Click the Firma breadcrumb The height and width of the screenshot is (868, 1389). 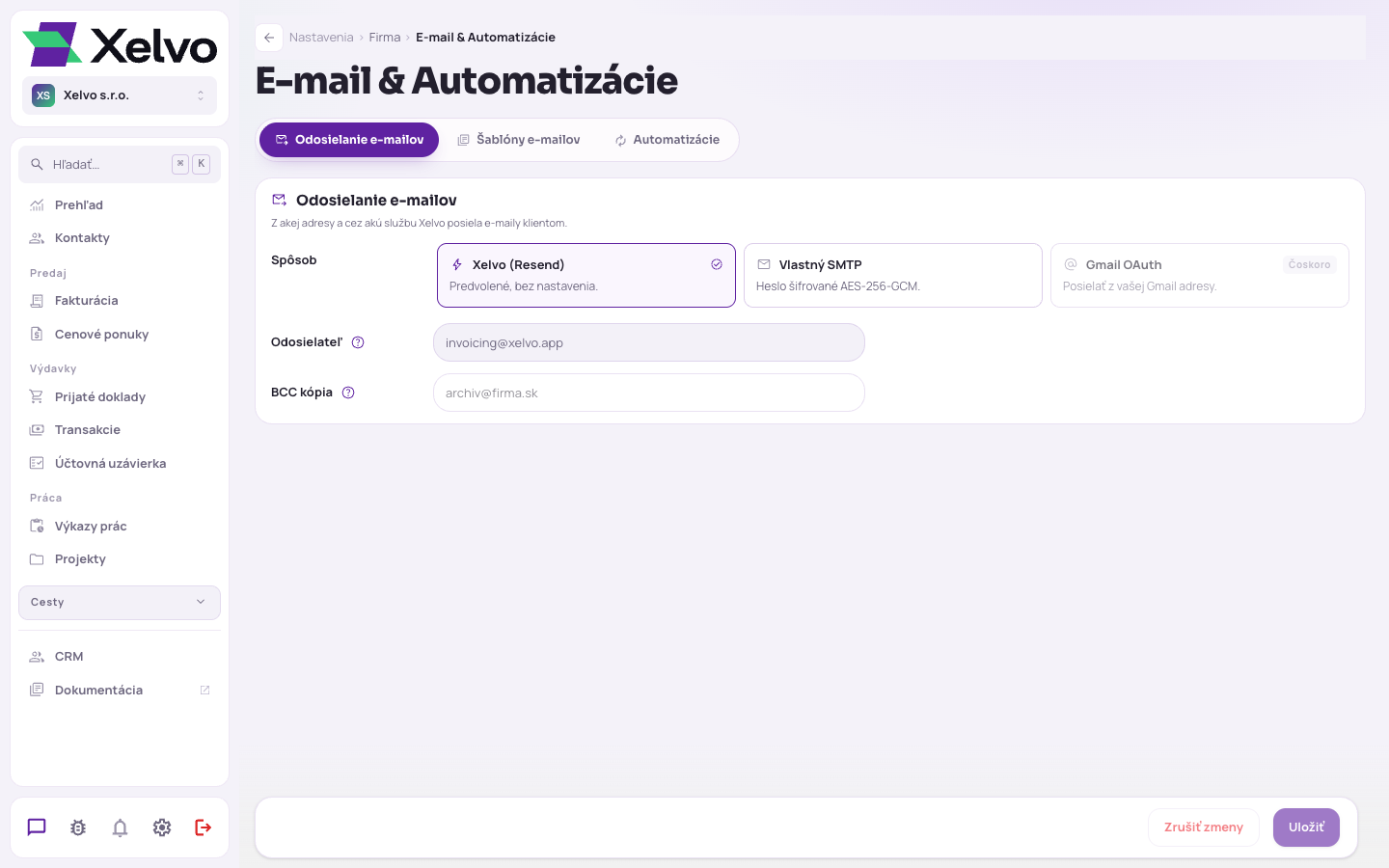385,38
